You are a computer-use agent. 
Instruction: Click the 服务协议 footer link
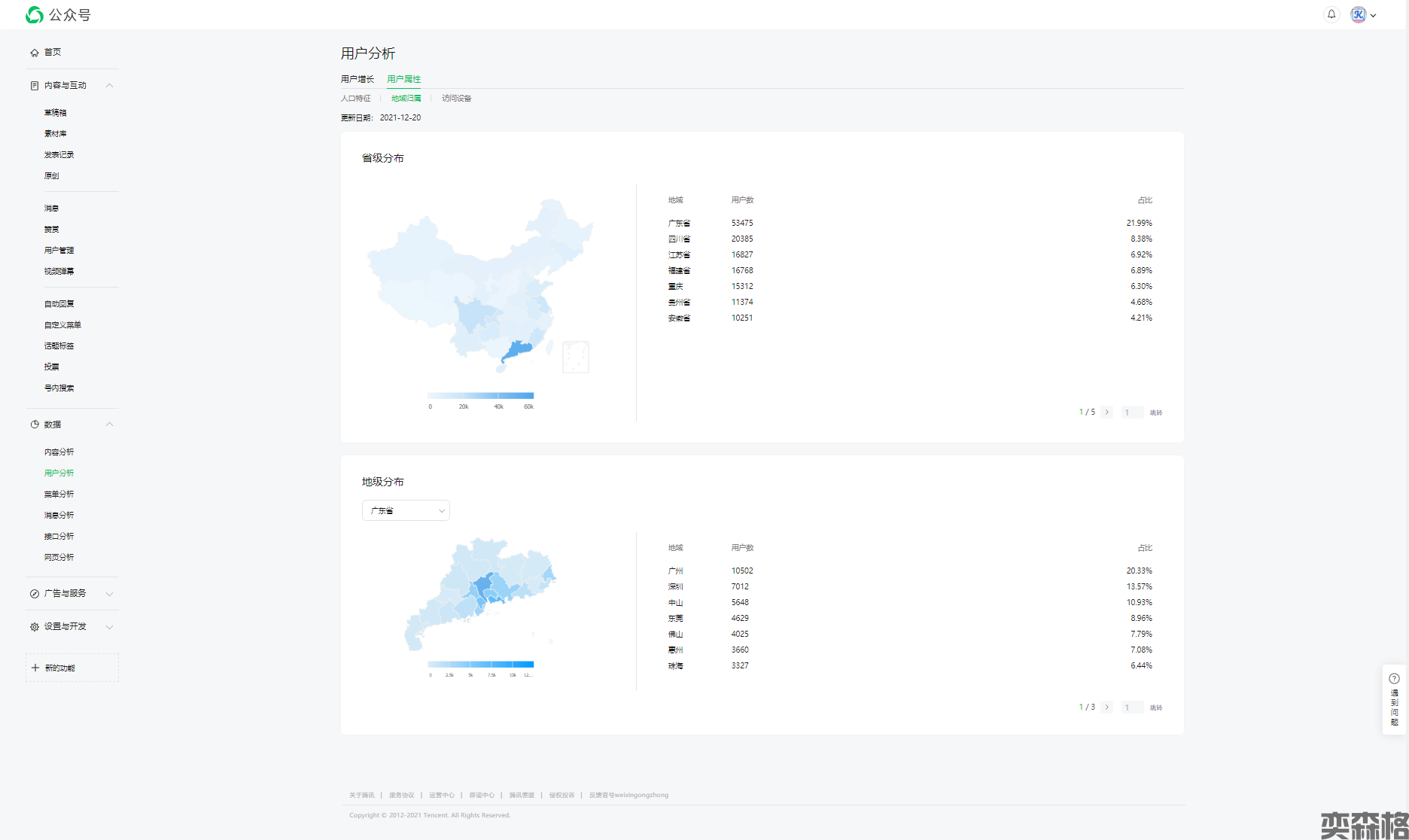(402, 795)
